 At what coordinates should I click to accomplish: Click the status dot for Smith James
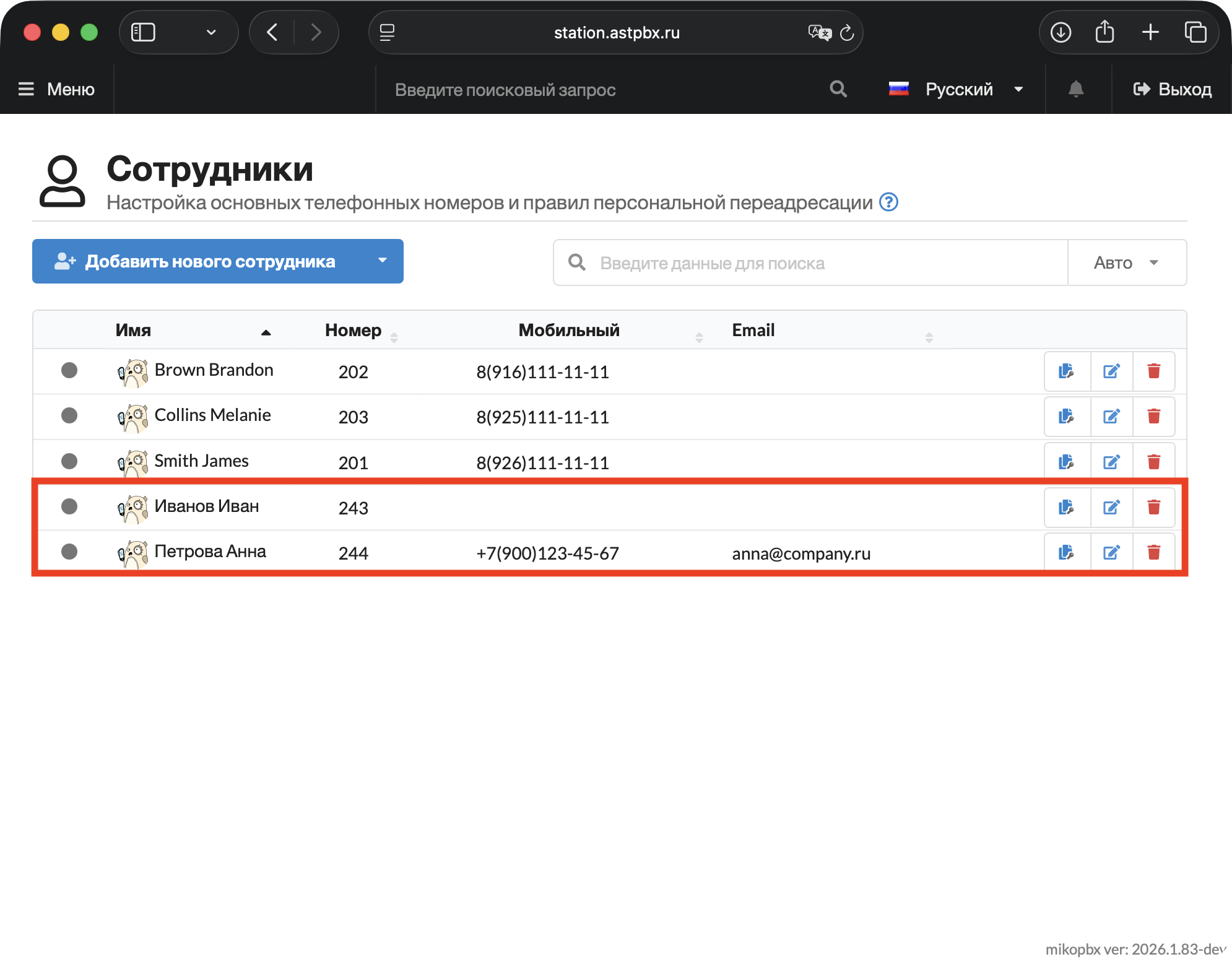pos(69,461)
